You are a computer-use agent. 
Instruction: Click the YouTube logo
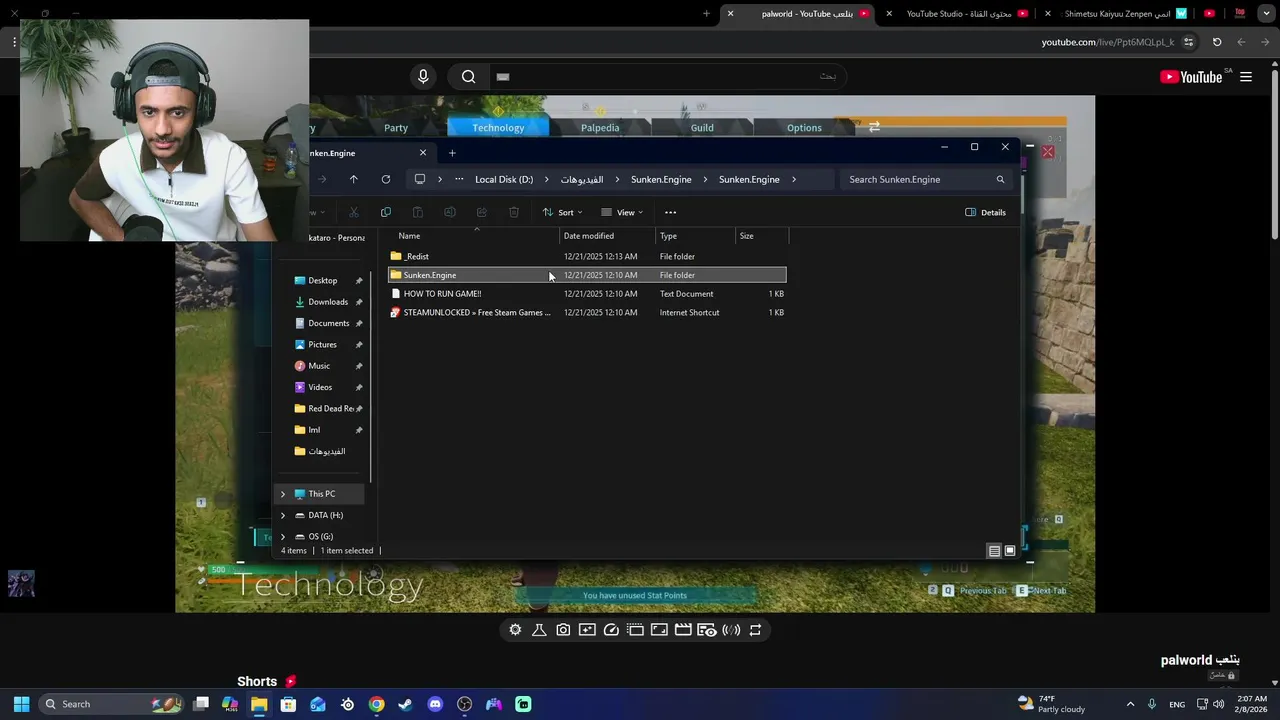(x=1191, y=77)
